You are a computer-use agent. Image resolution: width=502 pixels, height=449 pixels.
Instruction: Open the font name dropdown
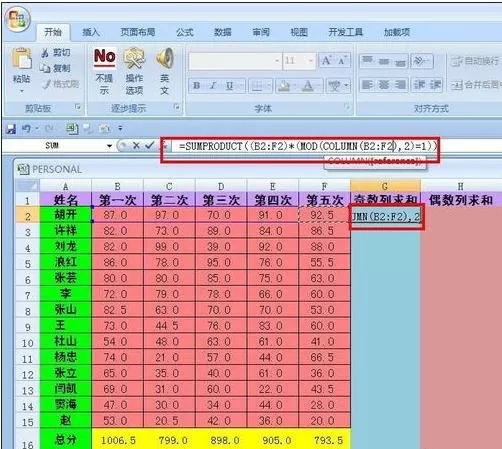pyautogui.click(x=277, y=61)
